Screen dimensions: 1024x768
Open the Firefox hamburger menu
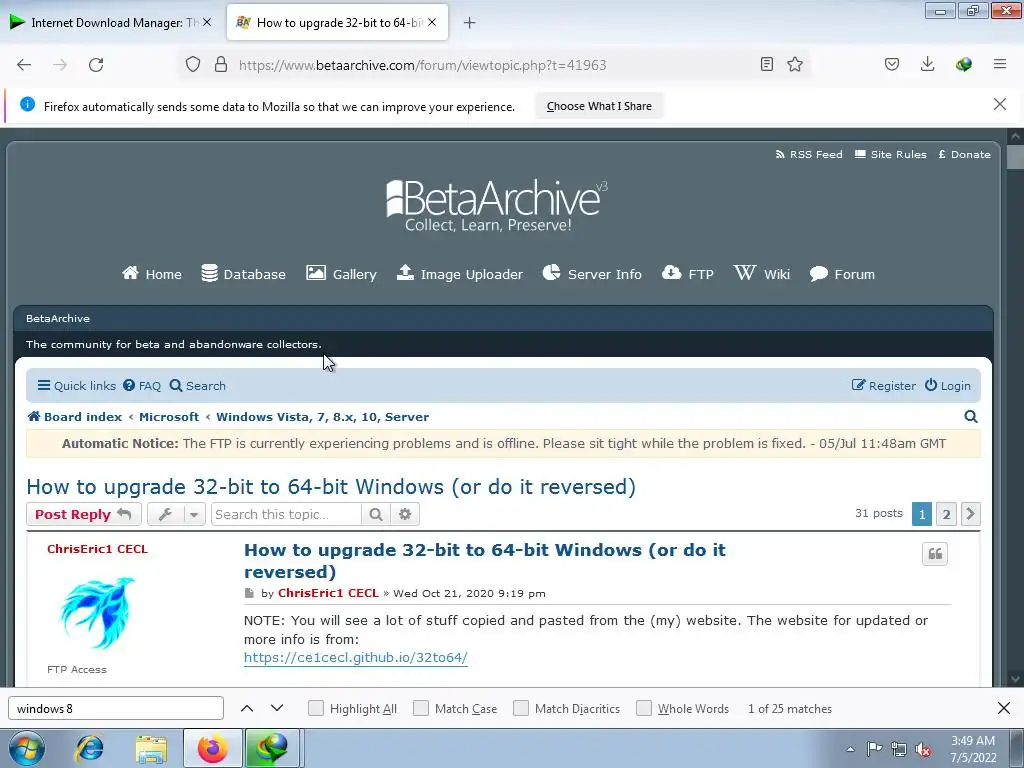click(999, 64)
